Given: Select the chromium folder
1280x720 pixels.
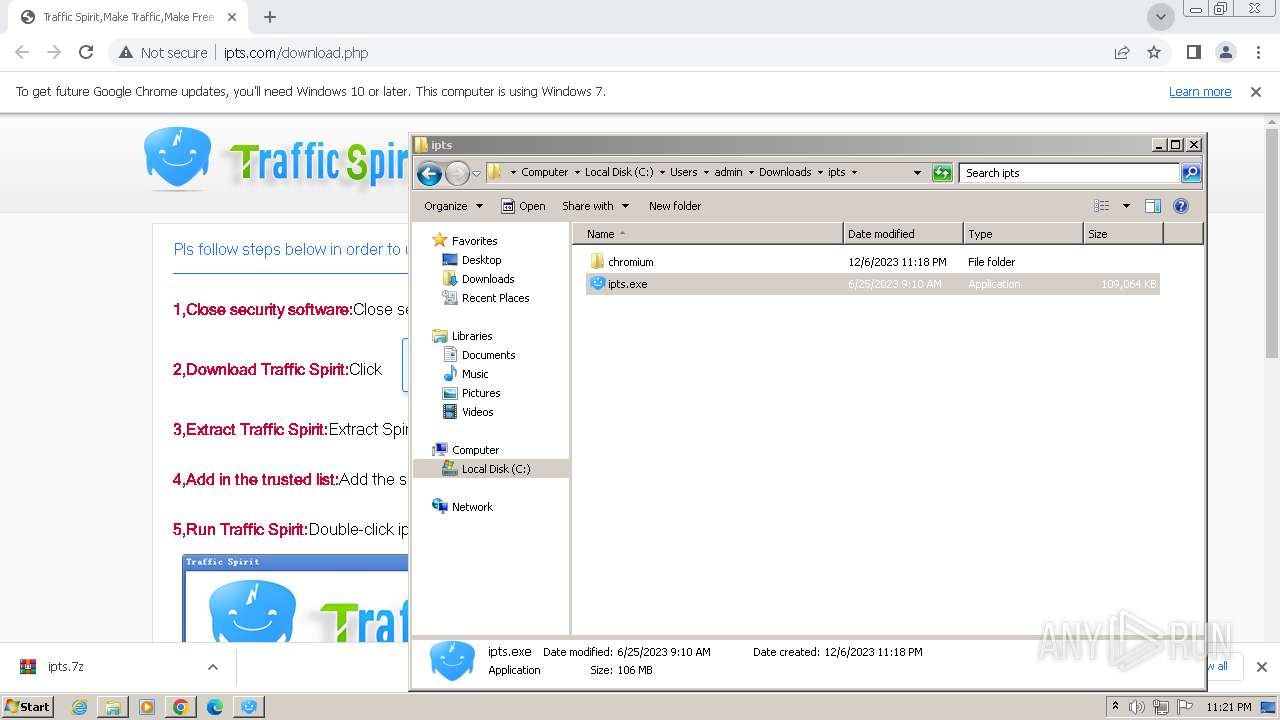Looking at the screenshot, I should click(630, 262).
